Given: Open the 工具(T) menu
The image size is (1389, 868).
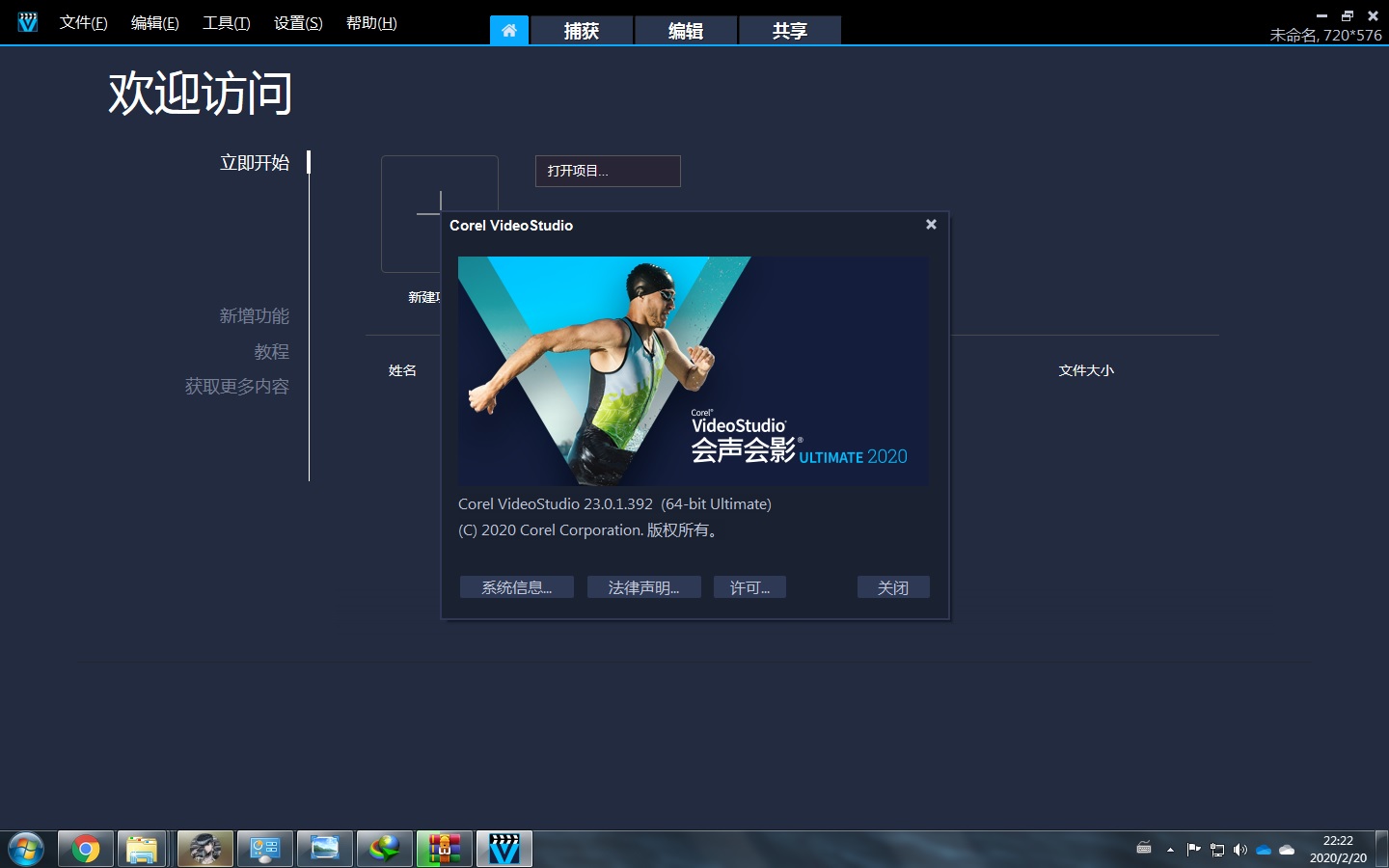Looking at the screenshot, I should (x=227, y=22).
